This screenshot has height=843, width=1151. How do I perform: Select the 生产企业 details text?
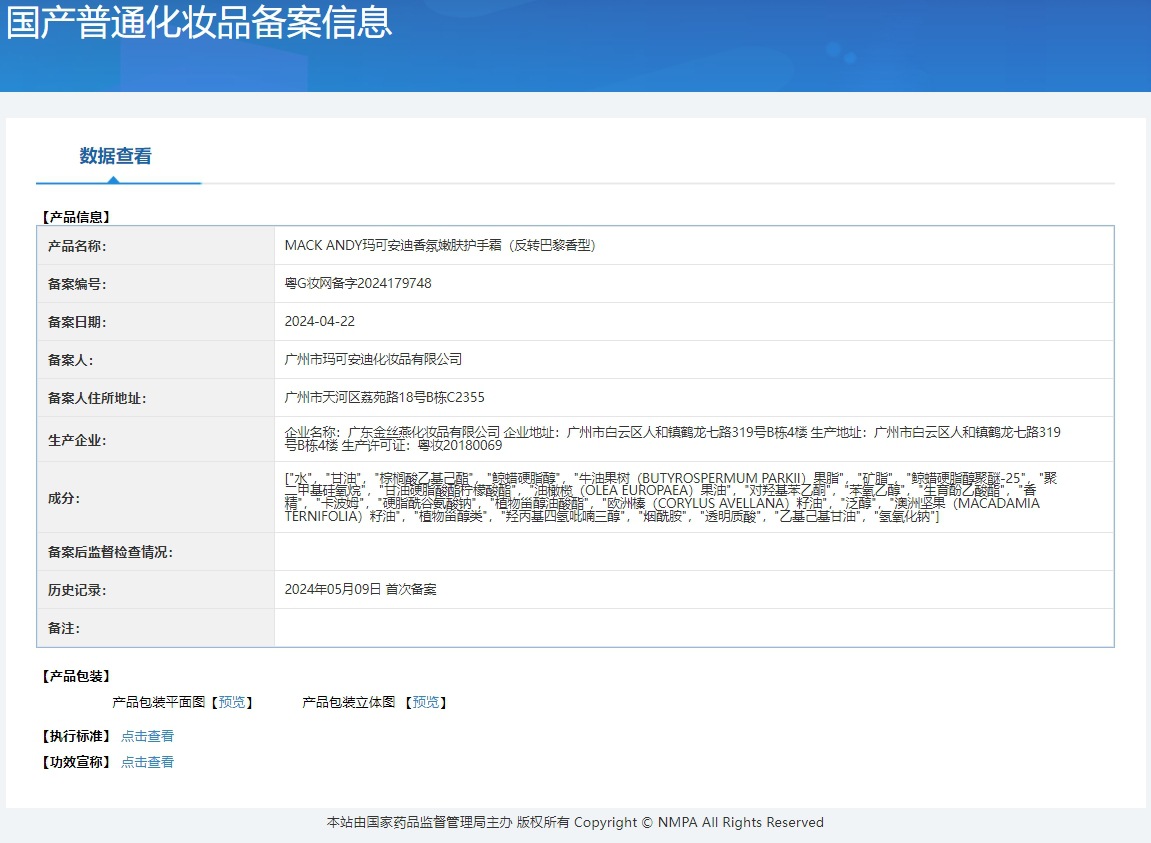(672, 439)
